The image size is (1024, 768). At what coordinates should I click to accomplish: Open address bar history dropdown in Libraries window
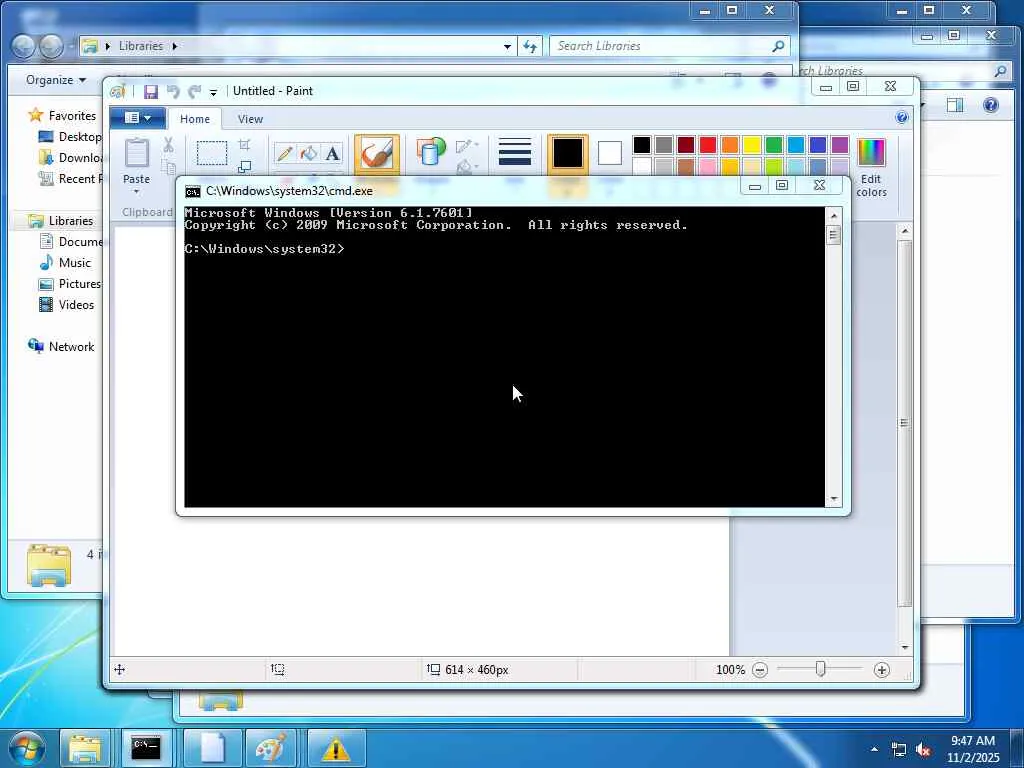[x=507, y=46]
